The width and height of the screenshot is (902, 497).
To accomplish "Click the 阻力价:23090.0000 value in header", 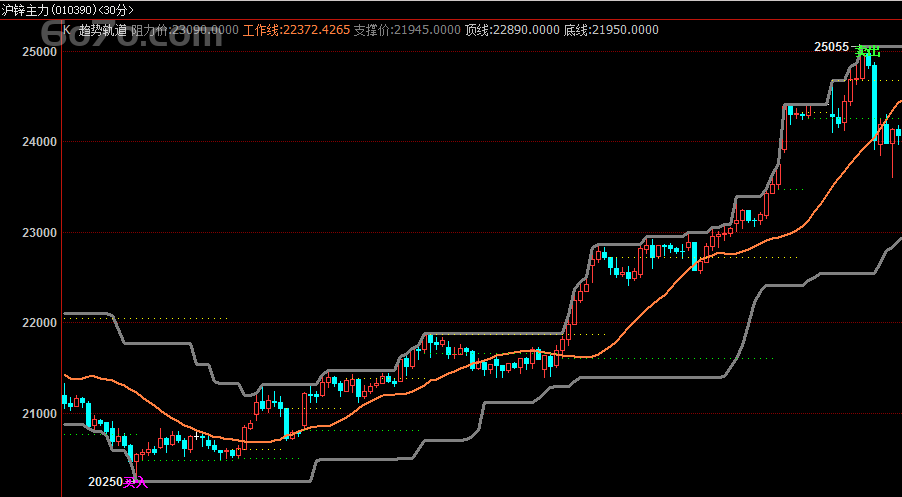I will point(185,30).
